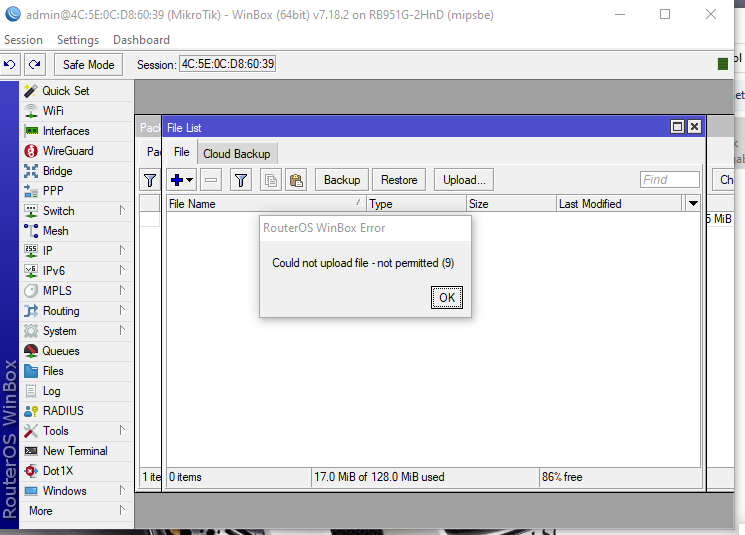Open the WireGuard section
Screen dimensions: 745x535
point(76,151)
